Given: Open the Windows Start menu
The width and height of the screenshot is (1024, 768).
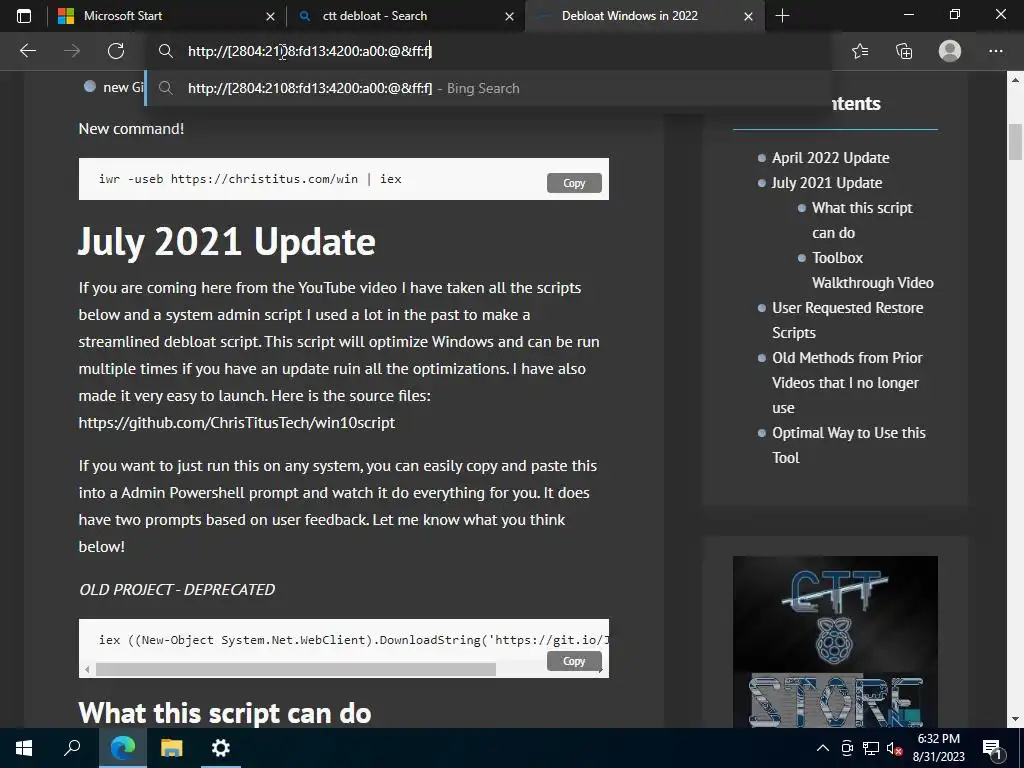Looking at the screenshot, I should tap(24, 748).
